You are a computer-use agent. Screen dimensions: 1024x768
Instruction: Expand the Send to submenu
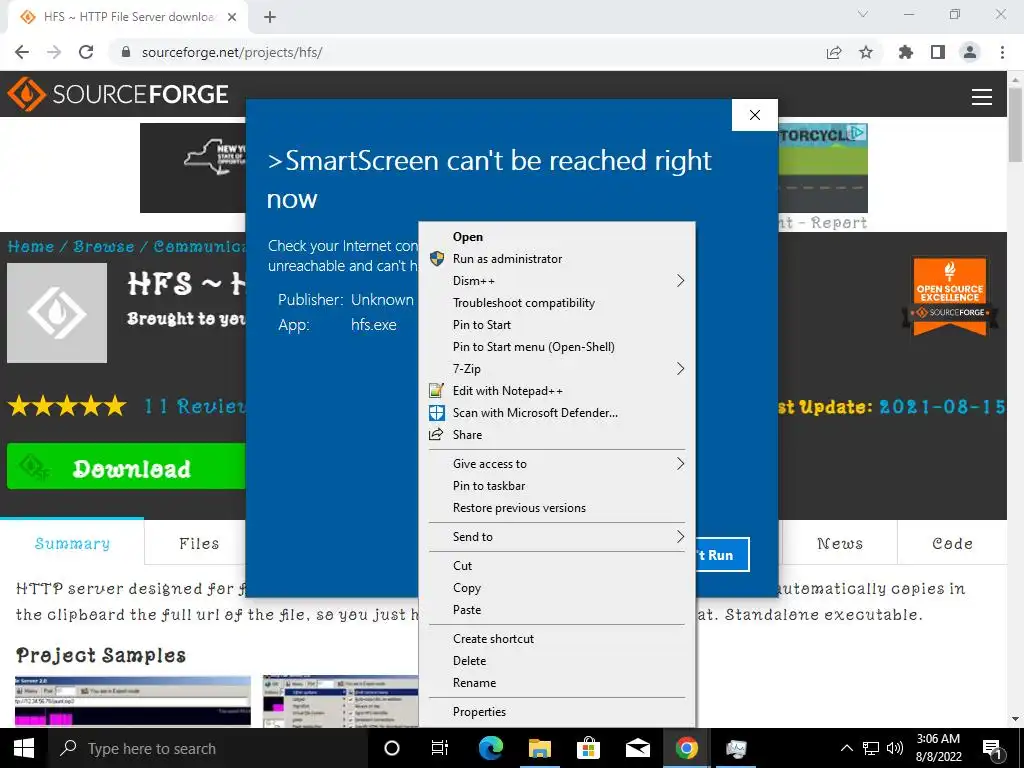557,537
